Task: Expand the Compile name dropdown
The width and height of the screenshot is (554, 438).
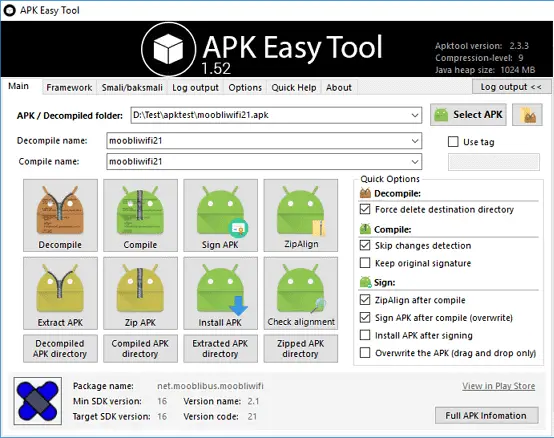Action: pyautogui.click(x=415, y=162)
